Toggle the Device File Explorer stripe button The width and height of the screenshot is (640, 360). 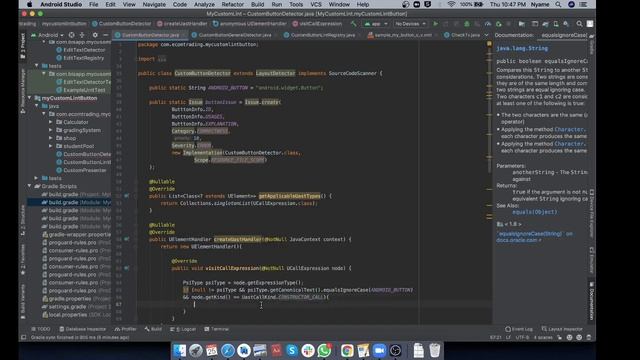[592, 213]
